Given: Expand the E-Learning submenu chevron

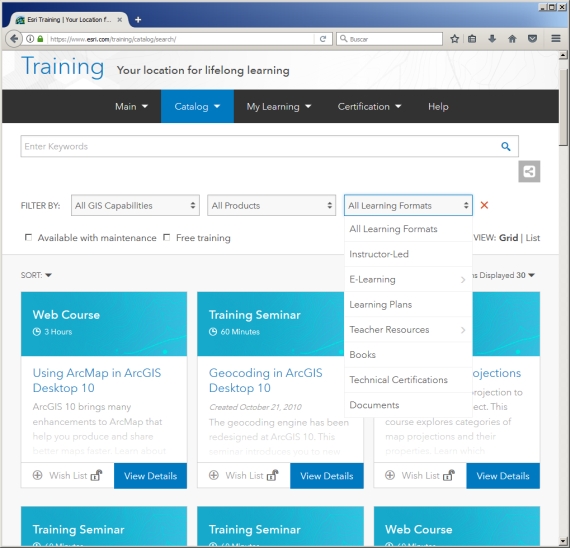Looking at the screenshot, I should pyautogui.click(x=463, y=280).
